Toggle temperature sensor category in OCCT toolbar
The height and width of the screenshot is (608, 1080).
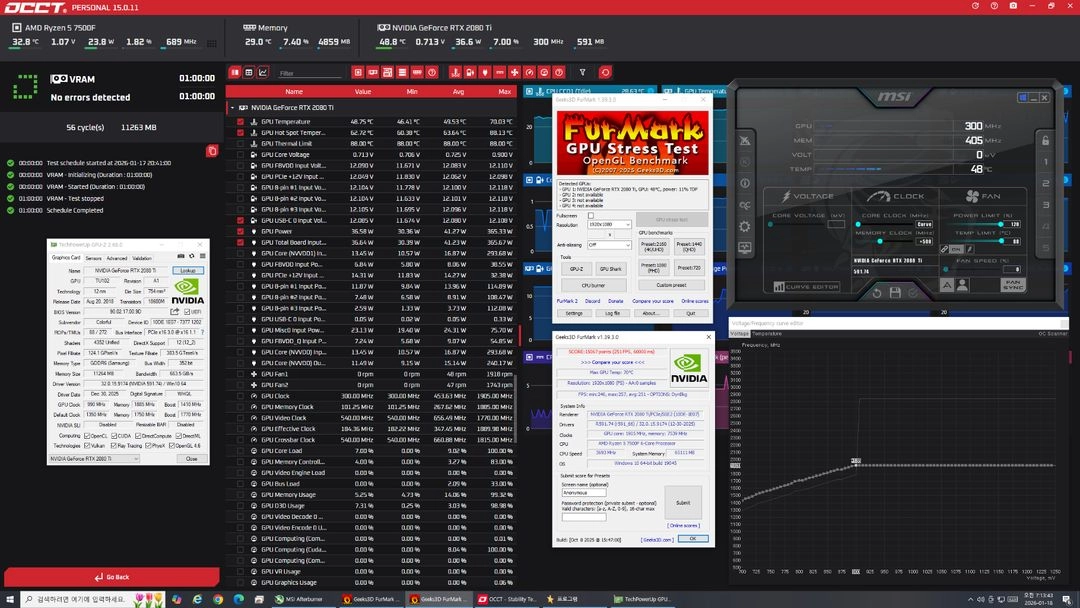click(x=455, y=72)
